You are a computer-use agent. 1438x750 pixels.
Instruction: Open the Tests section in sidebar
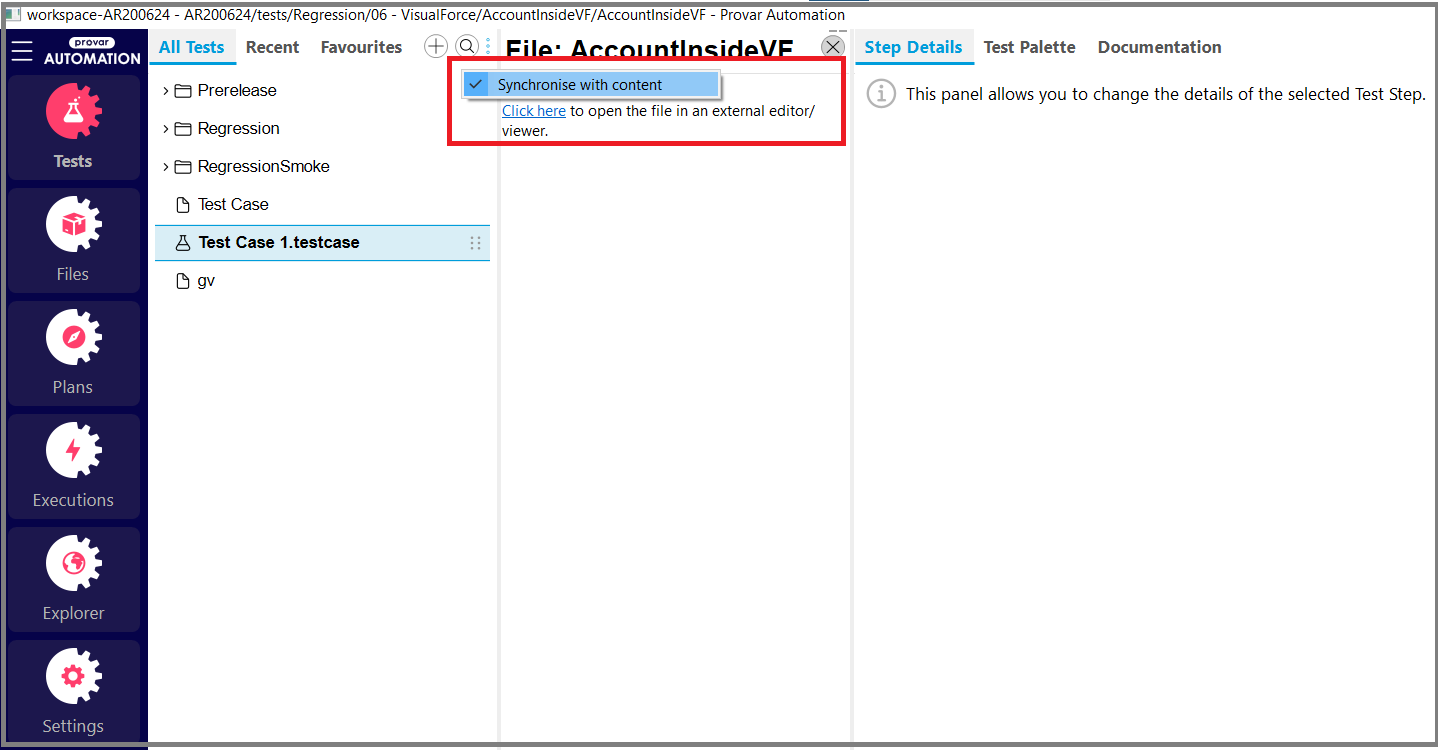tap(73, 128)
